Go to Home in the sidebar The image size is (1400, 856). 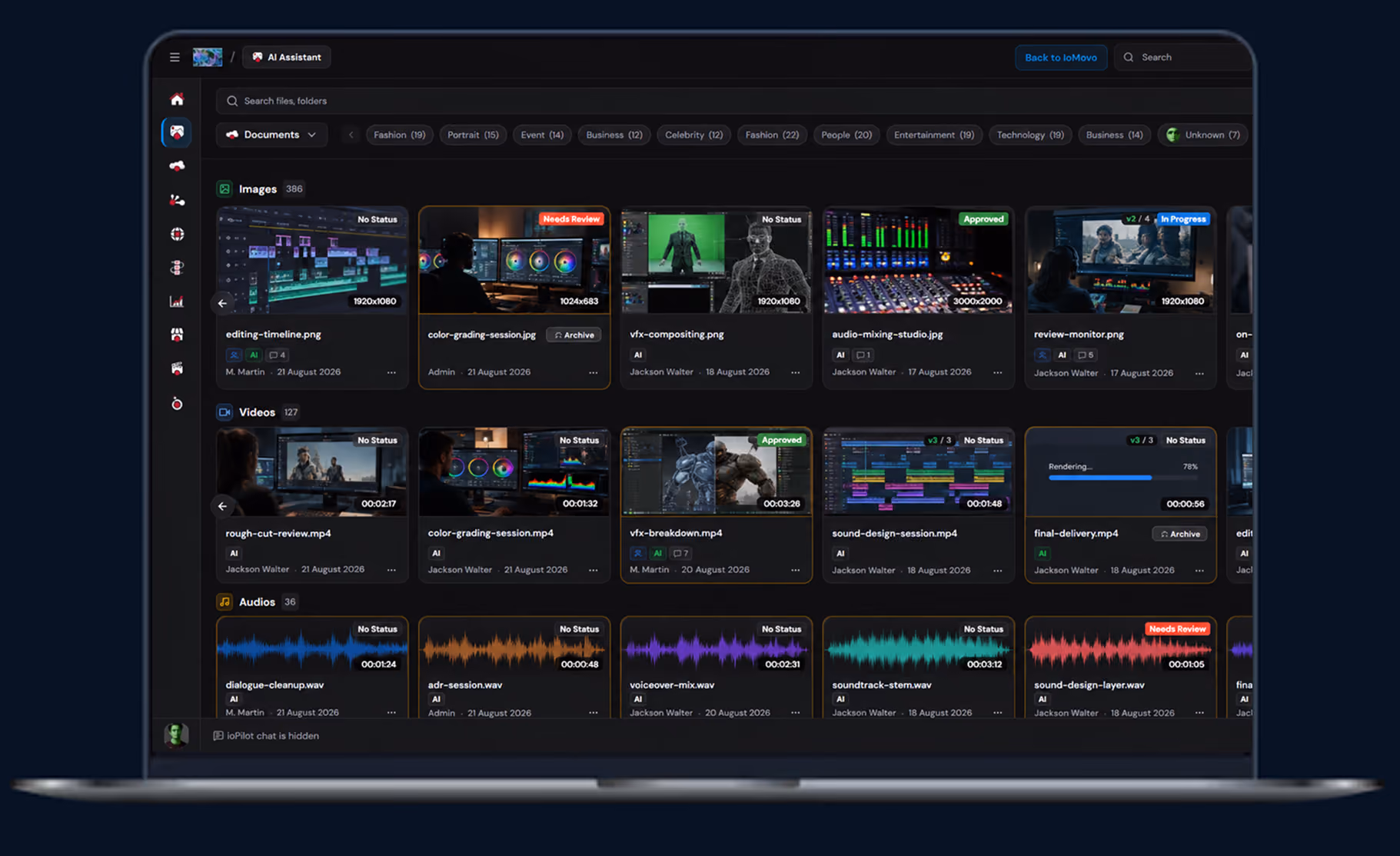pos(177,99)
